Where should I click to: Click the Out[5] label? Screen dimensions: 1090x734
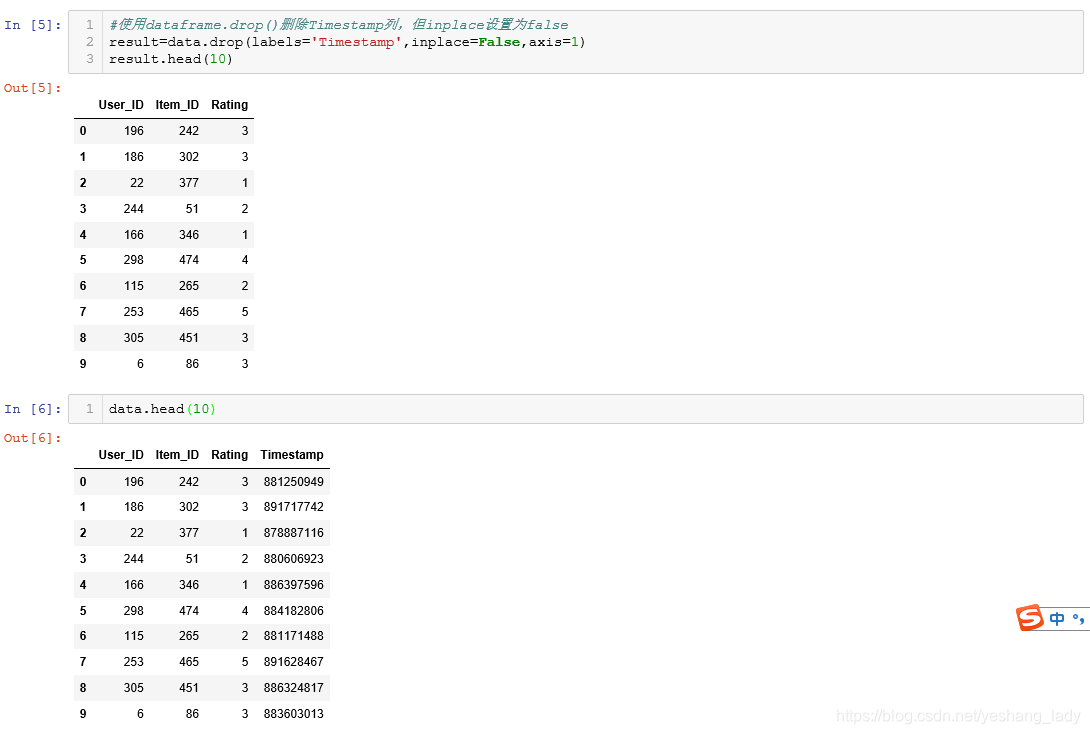30,88
